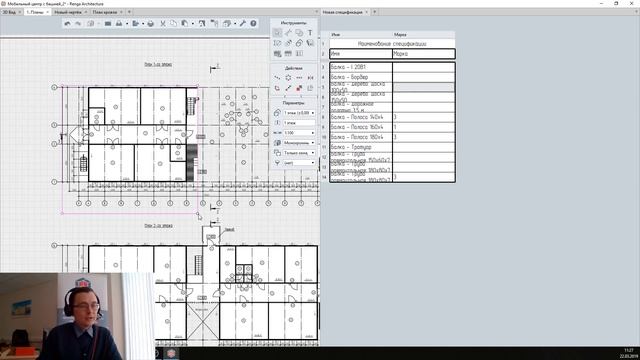
Task: Open the Settings wrench icon
Action: pos(242,24)
